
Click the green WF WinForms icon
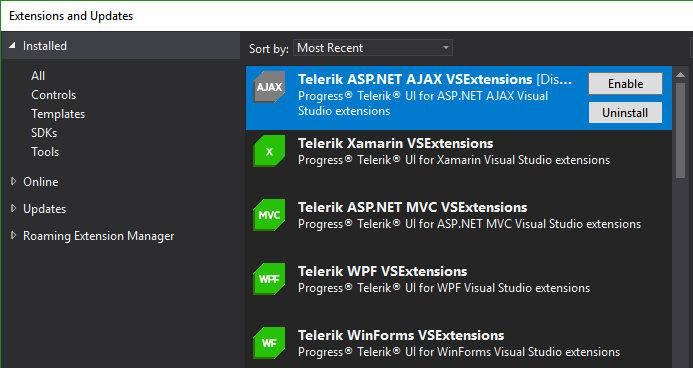(x=269, y=343)
